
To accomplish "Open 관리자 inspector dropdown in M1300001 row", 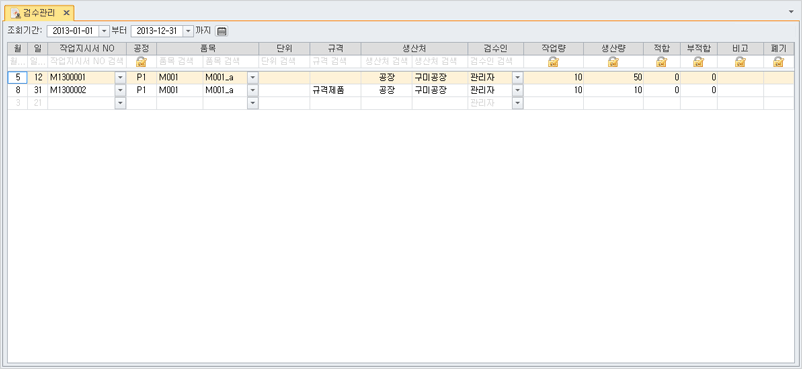I will click(517, 78).
